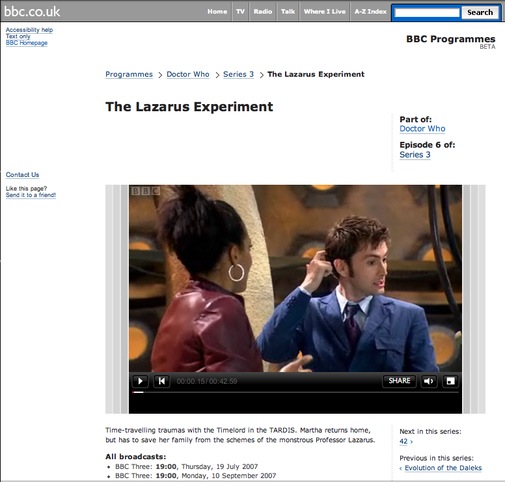Click the video time counter 00:00:15

pyautogui.click(x=207, y=381)
